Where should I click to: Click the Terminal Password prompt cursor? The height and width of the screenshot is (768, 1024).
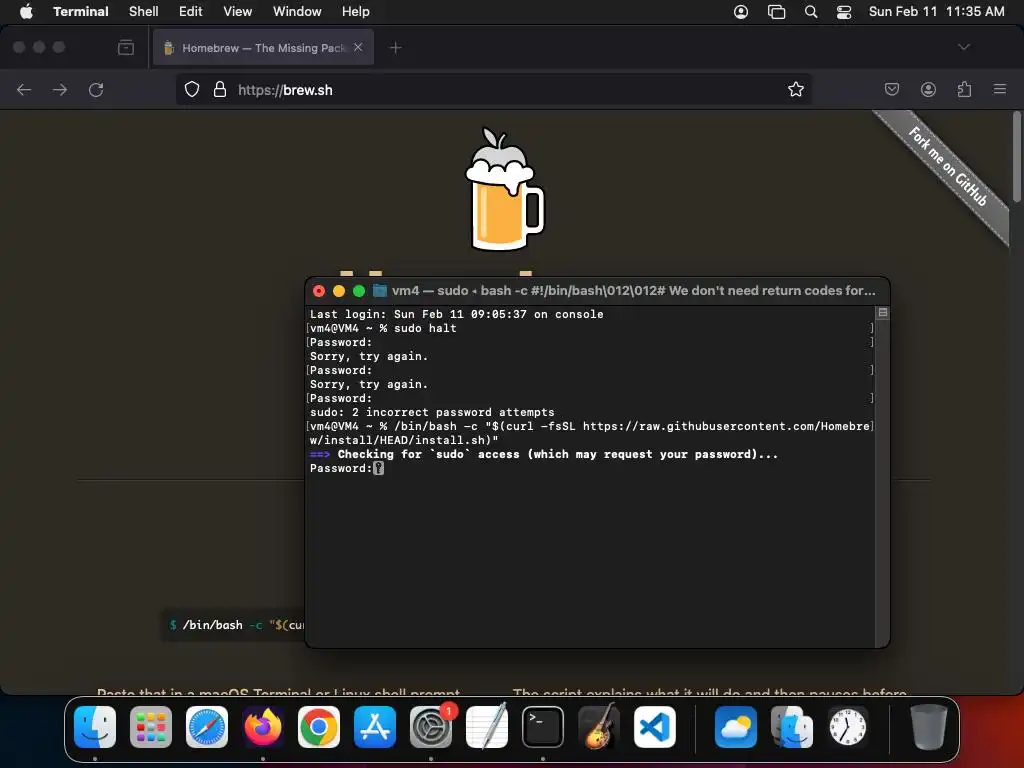tap(379, 468)
